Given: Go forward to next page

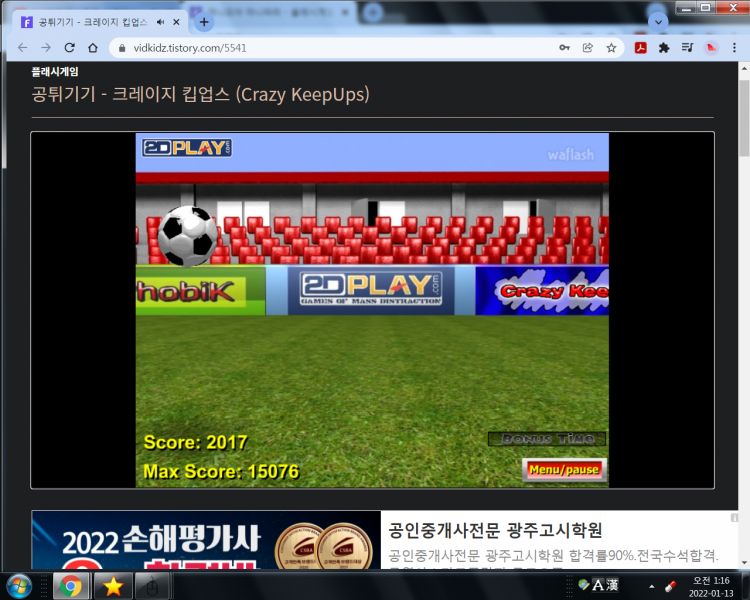Looking at the screenshot, I should click(x=46, y=48).
